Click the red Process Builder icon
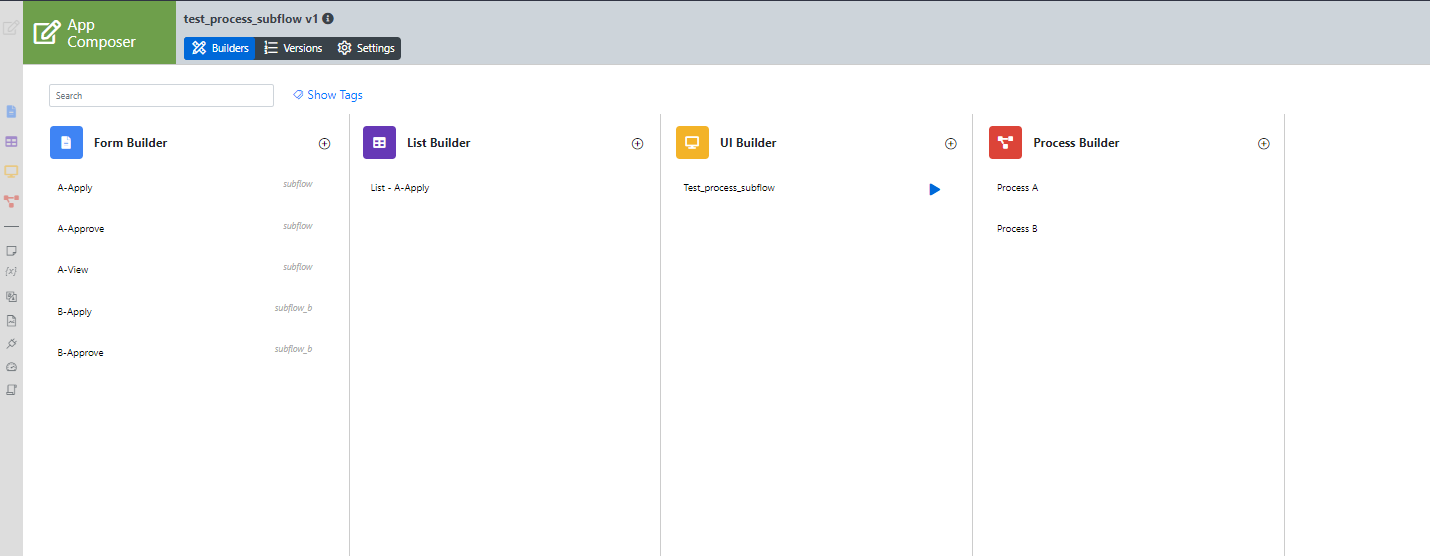 [x=1005, y=143]
